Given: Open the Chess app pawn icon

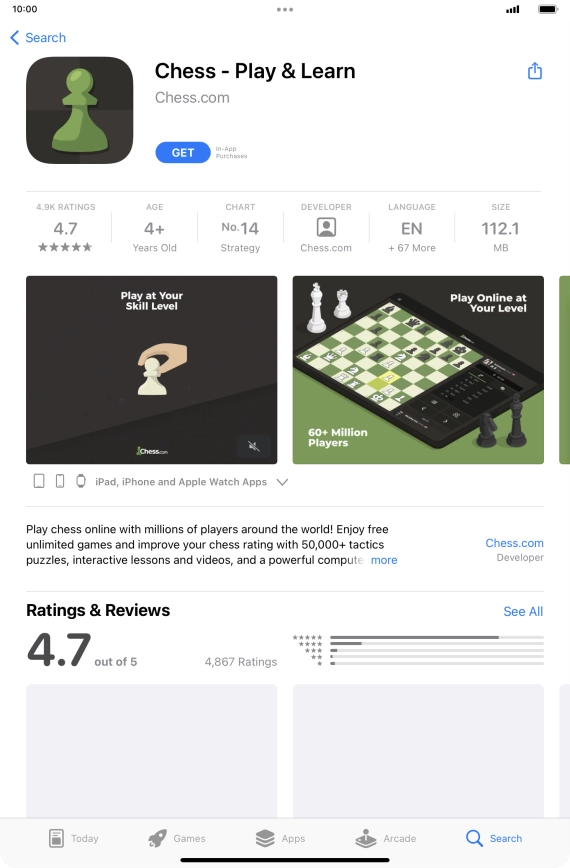Looking at the screenshot, I should pos(80,110).
